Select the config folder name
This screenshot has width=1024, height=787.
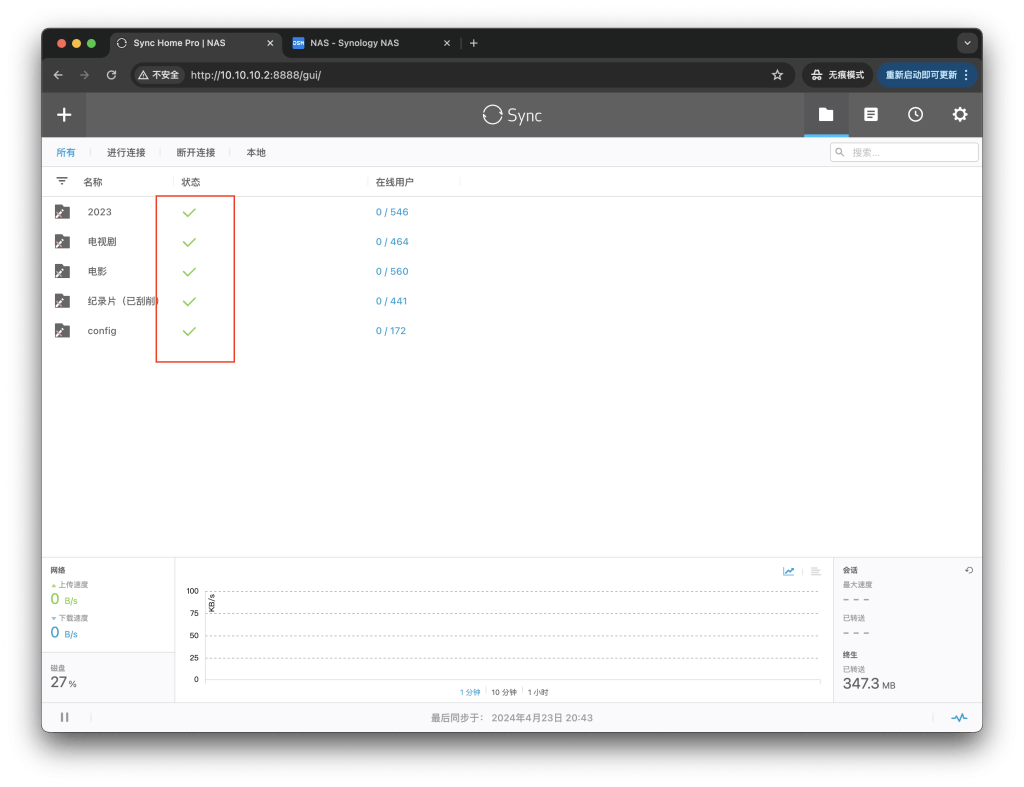click(x=102, y=330)
